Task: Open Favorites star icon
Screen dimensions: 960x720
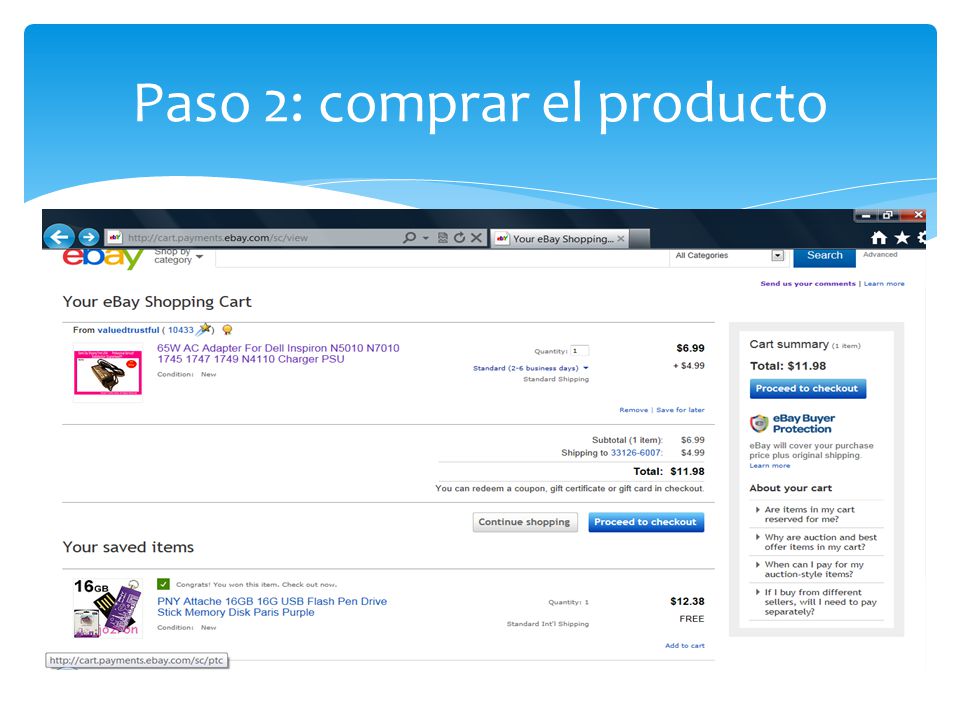Action: (902, 238)
